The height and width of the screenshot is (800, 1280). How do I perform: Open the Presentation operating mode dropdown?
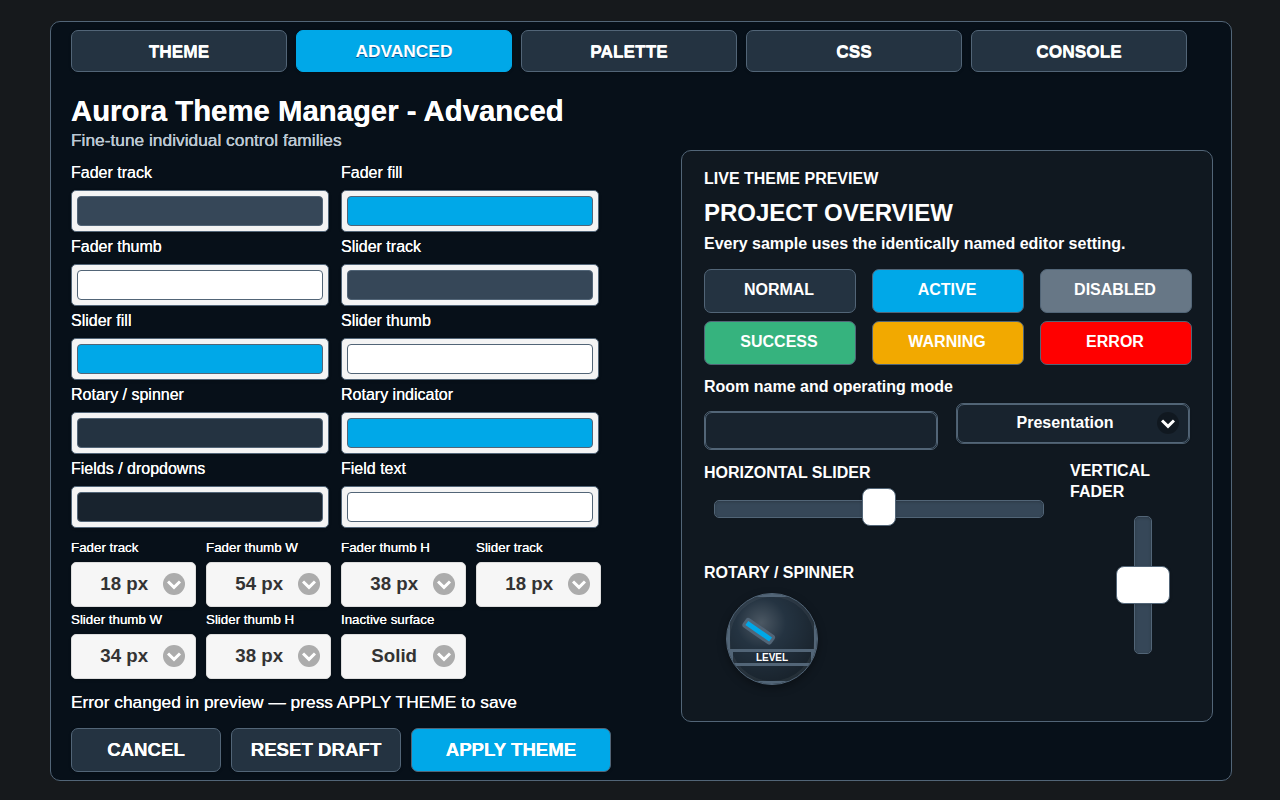pyautogui.click(x=1073, y=423)
